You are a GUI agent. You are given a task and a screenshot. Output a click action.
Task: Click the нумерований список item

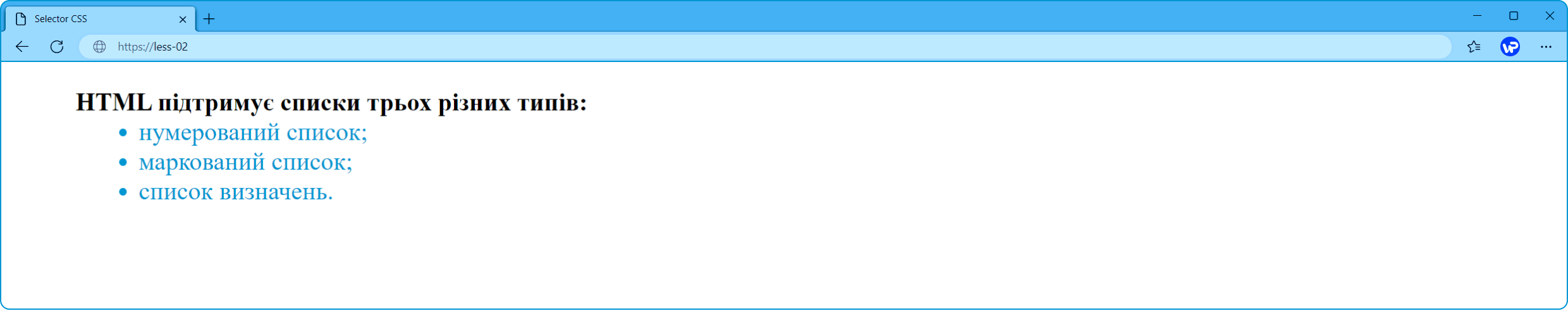click(x=253, y=133)
